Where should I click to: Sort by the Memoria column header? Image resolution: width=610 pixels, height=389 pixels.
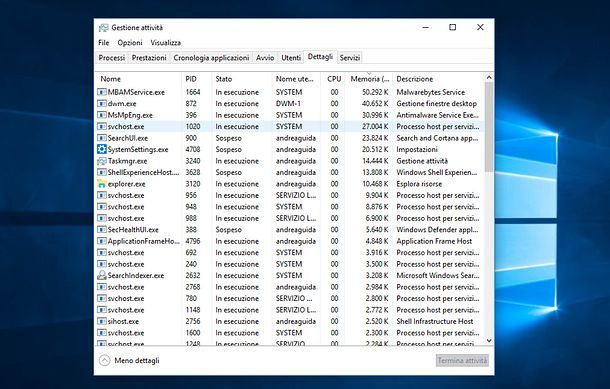coord(369,79)
